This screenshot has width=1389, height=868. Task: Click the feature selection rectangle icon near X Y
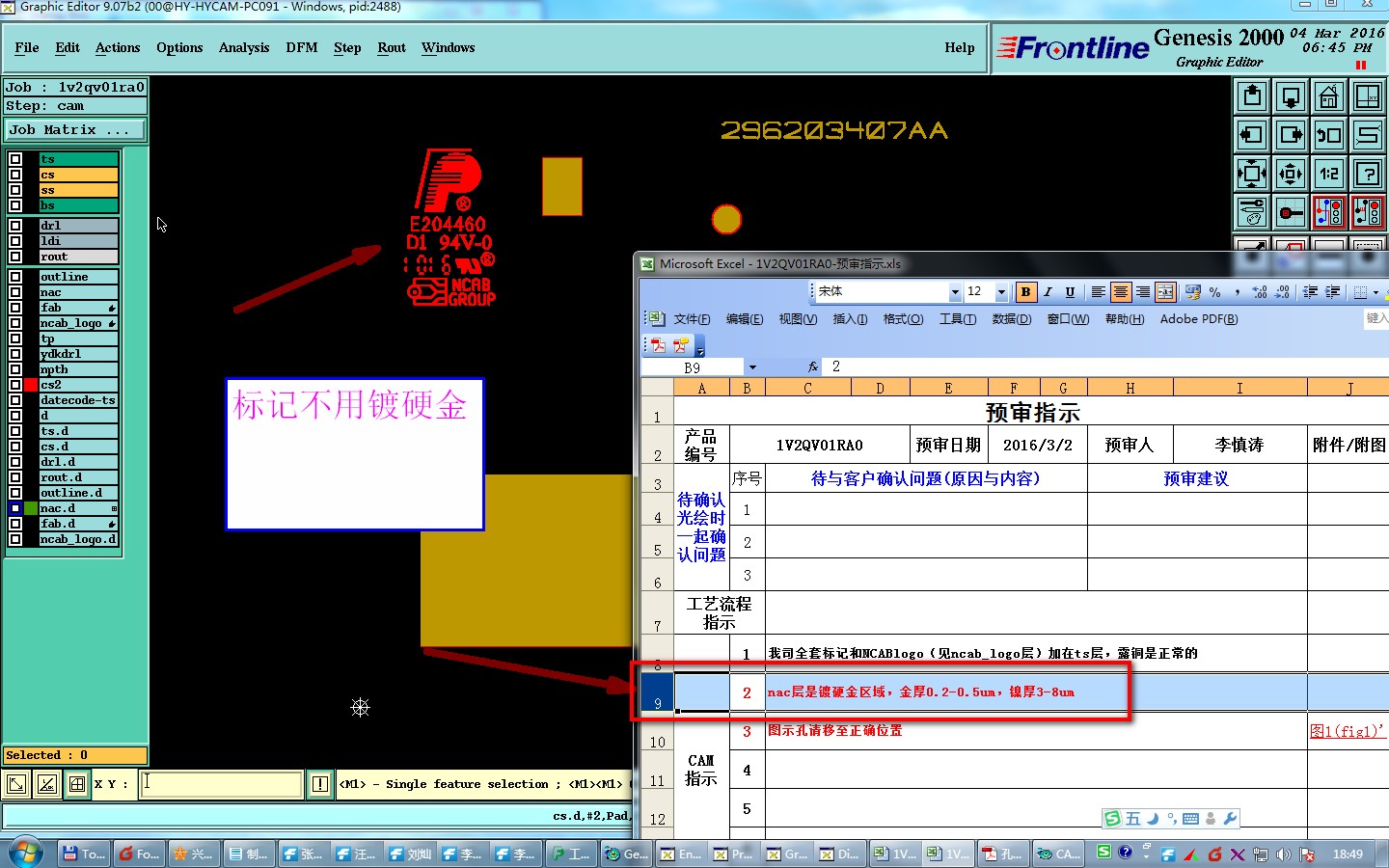pyautogui.click(x=16, y=784)
